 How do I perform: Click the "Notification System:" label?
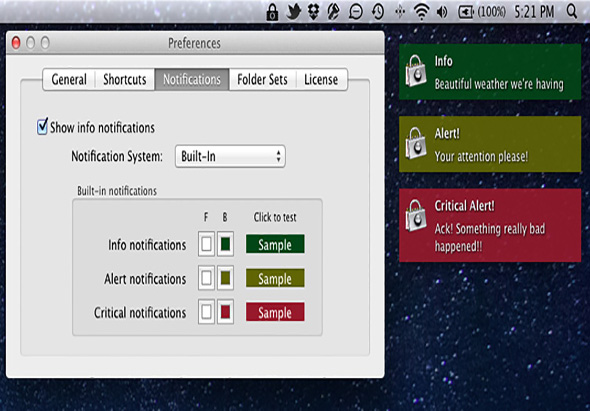pos(117,156)
